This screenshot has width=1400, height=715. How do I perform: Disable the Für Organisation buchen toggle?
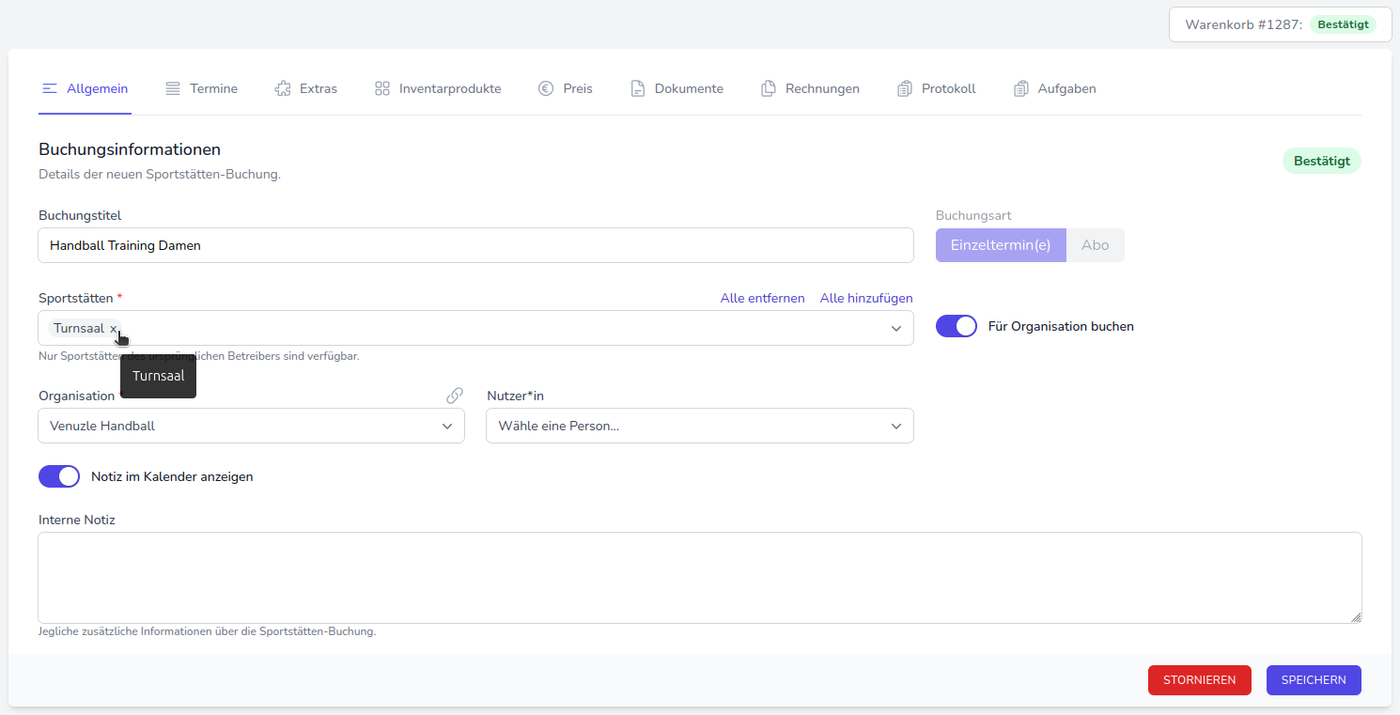point(956,326)
